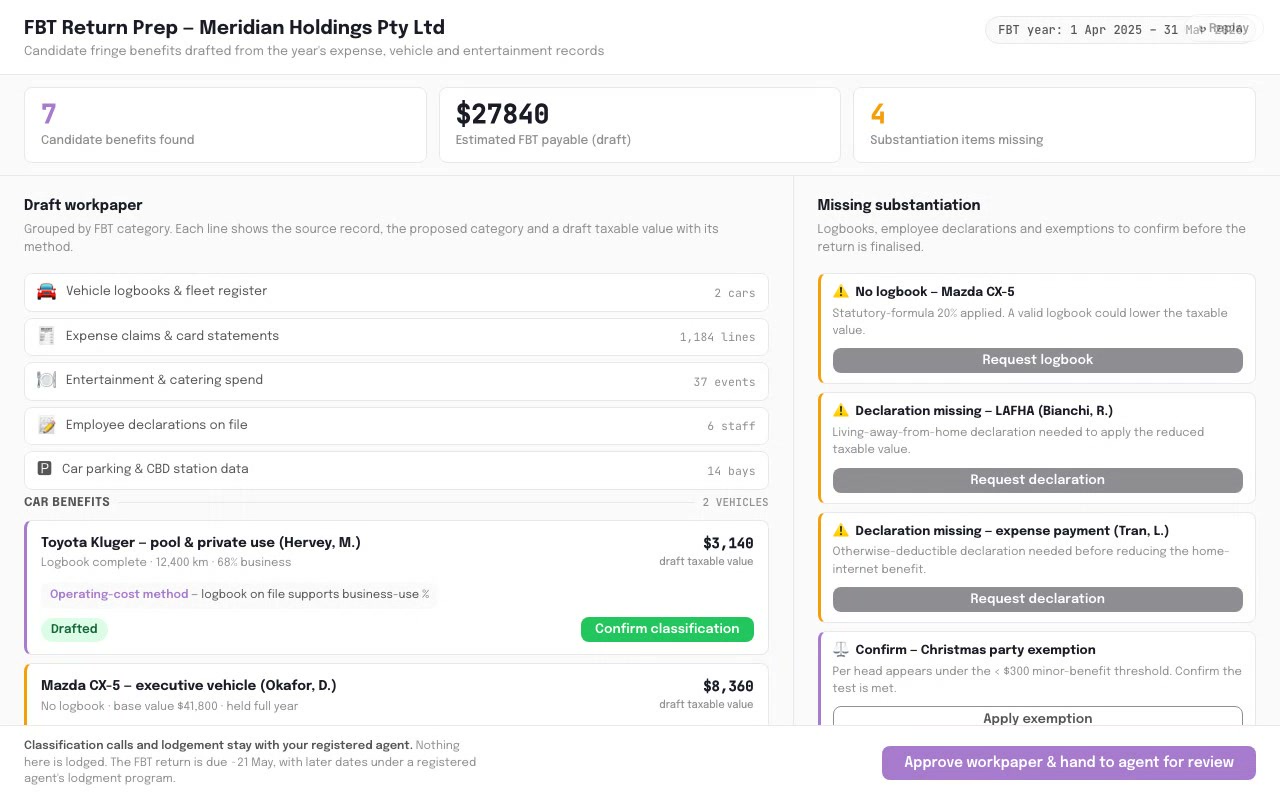
Task: Click the plate icon beside Entertainment & catering
Action: point(46,380)
